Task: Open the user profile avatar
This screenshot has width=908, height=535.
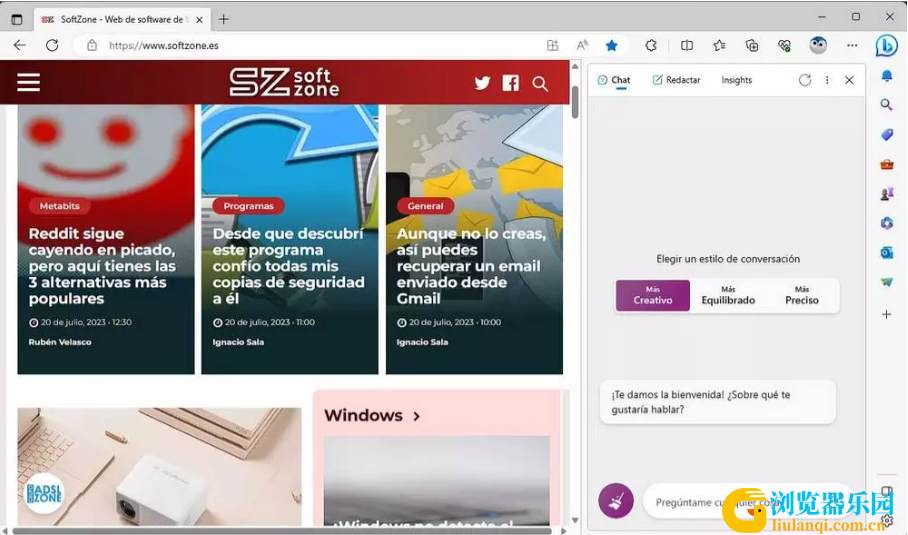Action: [x=818, y=45]
